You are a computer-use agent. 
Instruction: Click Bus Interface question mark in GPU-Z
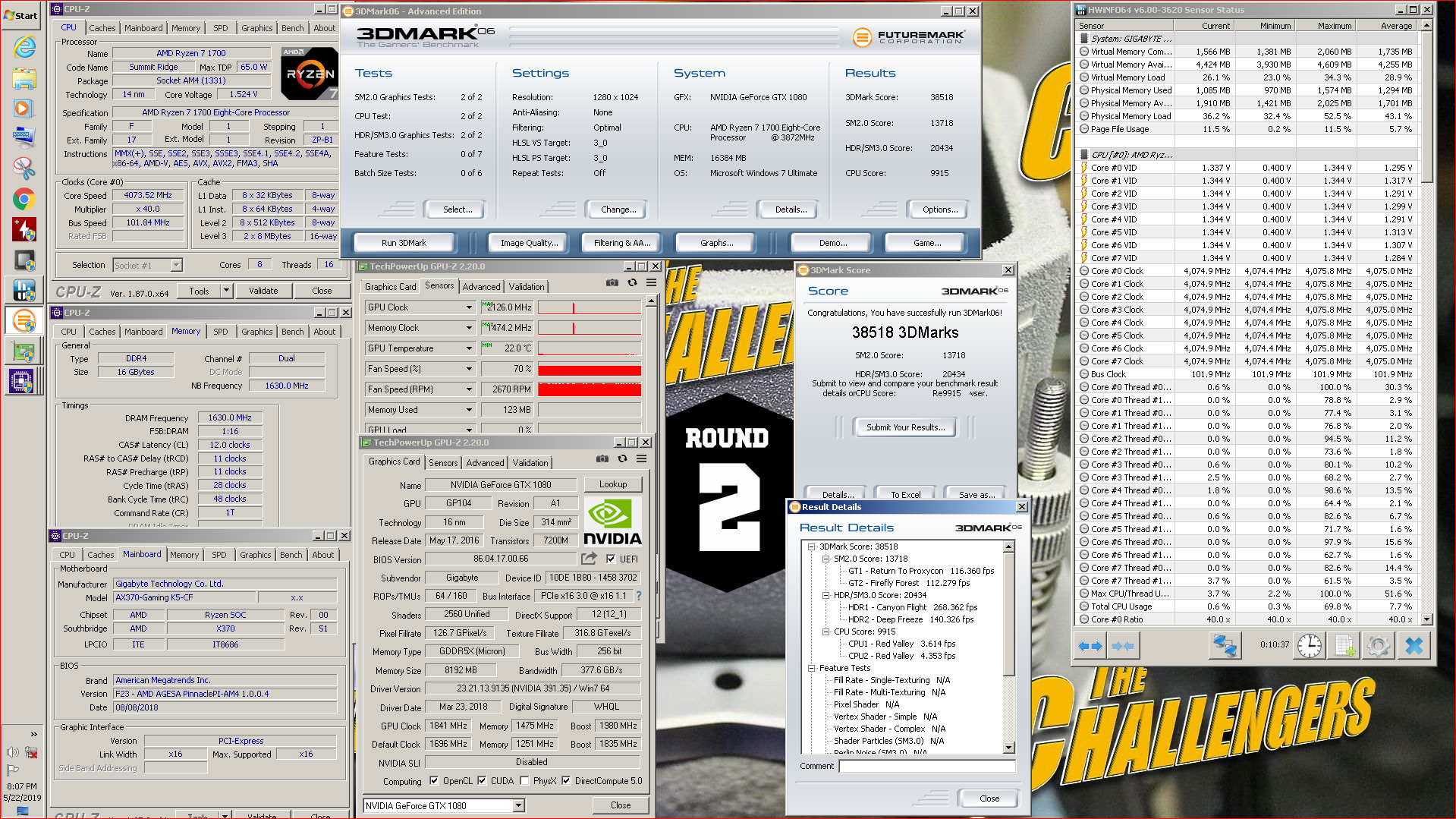tap(639, 596)
